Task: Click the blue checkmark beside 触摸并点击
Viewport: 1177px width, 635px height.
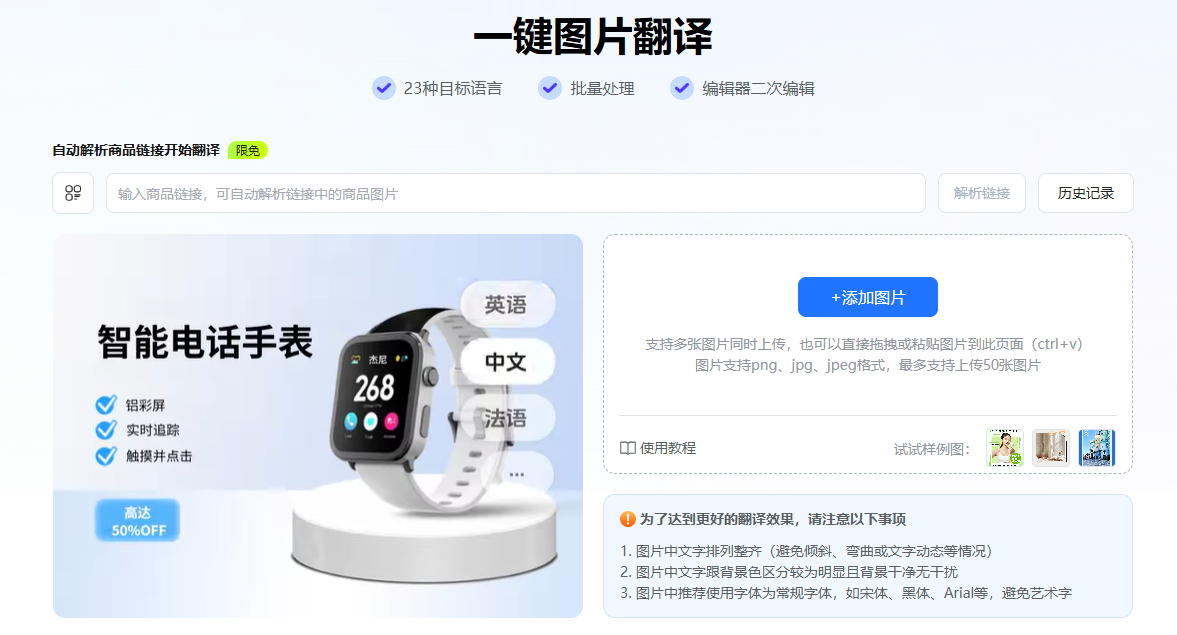Action: point(106,455)
